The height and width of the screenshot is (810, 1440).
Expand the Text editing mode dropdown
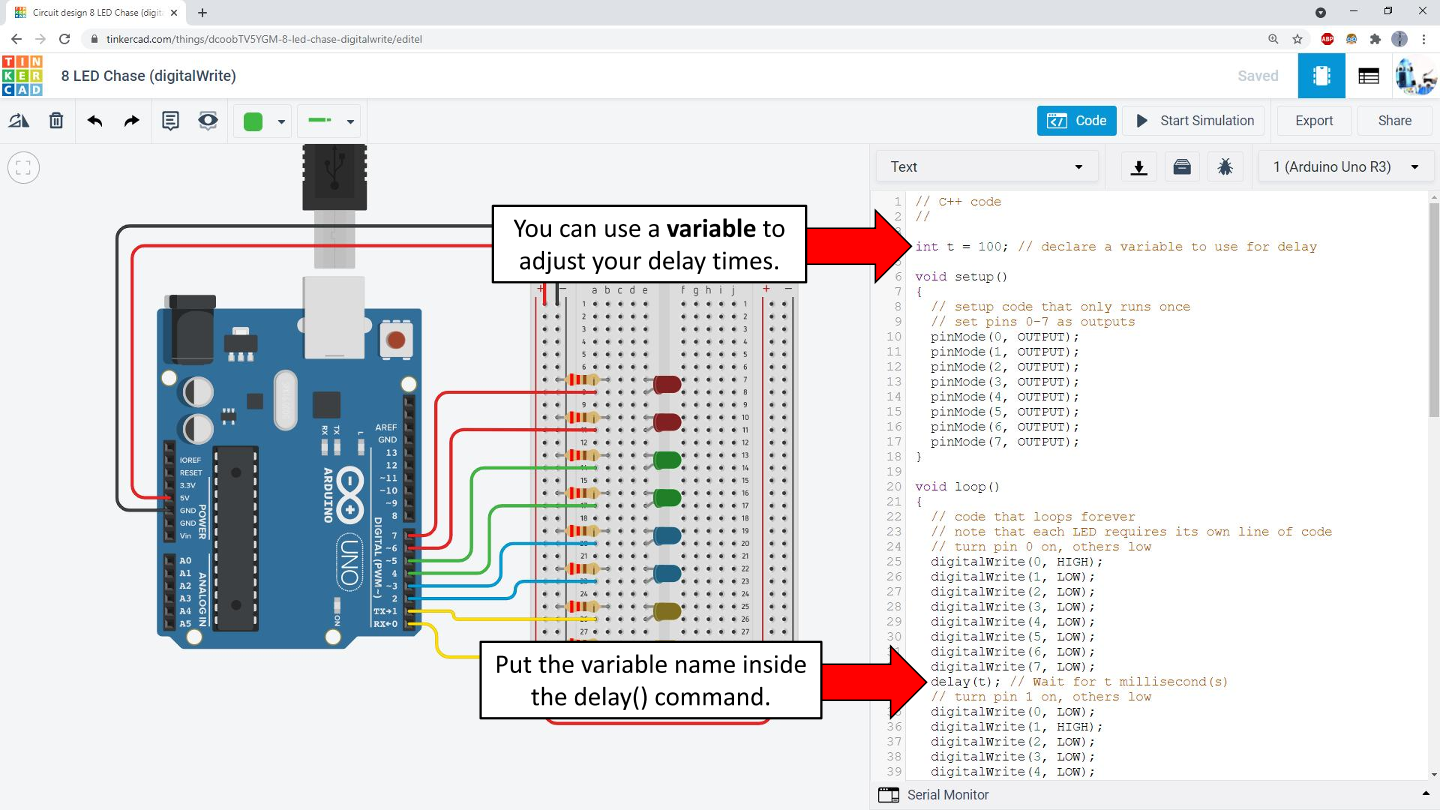[x=986, y=167]
